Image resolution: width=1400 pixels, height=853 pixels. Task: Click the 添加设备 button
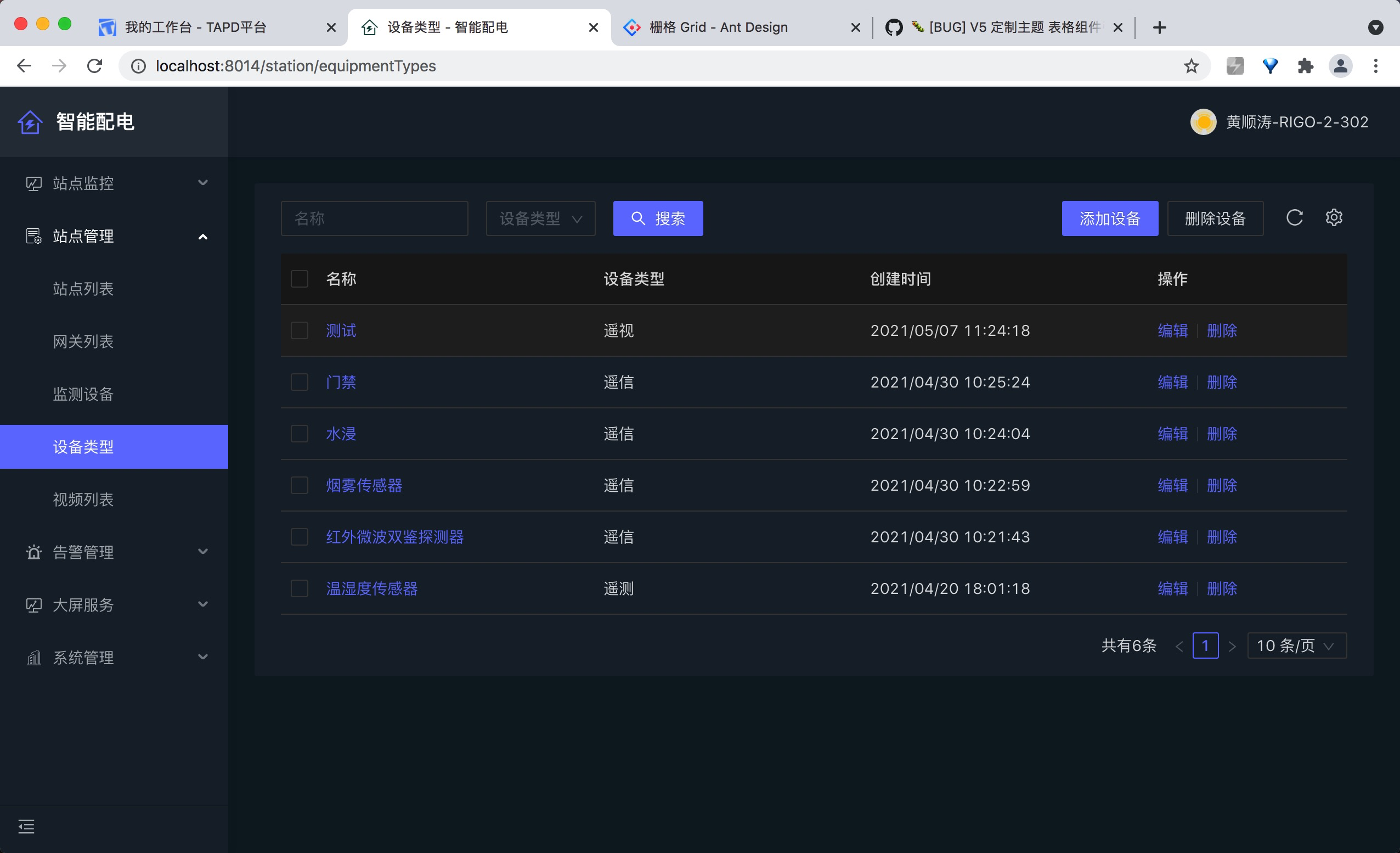coord(1110,218)
